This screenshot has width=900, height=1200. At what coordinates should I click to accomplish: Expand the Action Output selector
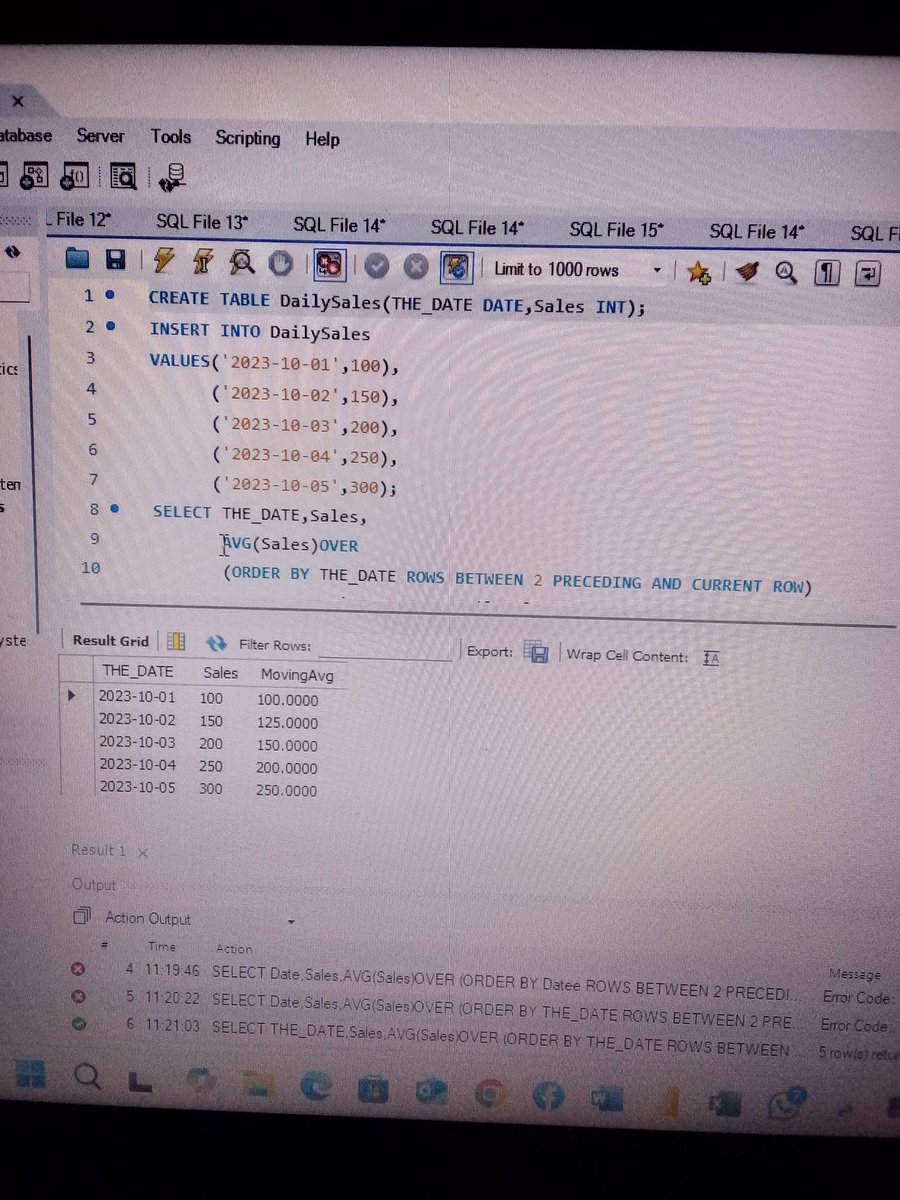click(x=291, y=919)
